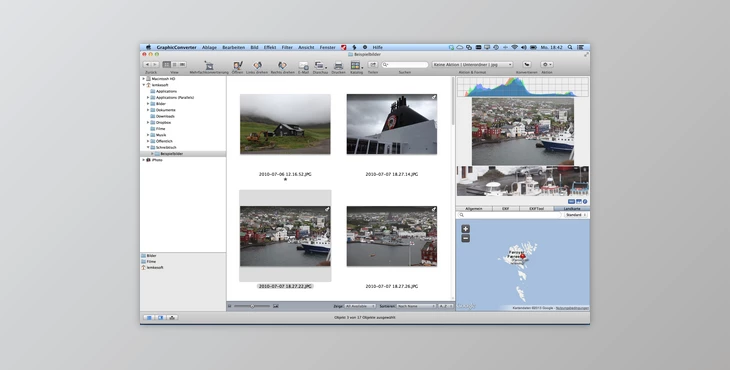Expand the Macintosh HD tree node
The height and width of the screenshot is (370, 730).
point(143,79)
